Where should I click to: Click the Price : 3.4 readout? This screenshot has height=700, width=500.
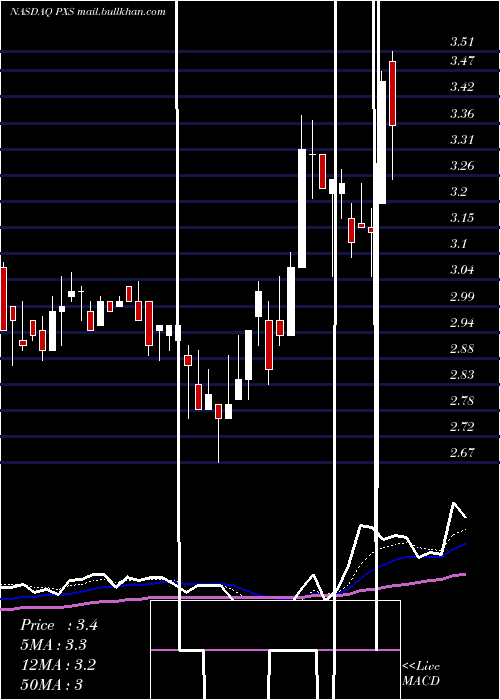tap(59, 625)
